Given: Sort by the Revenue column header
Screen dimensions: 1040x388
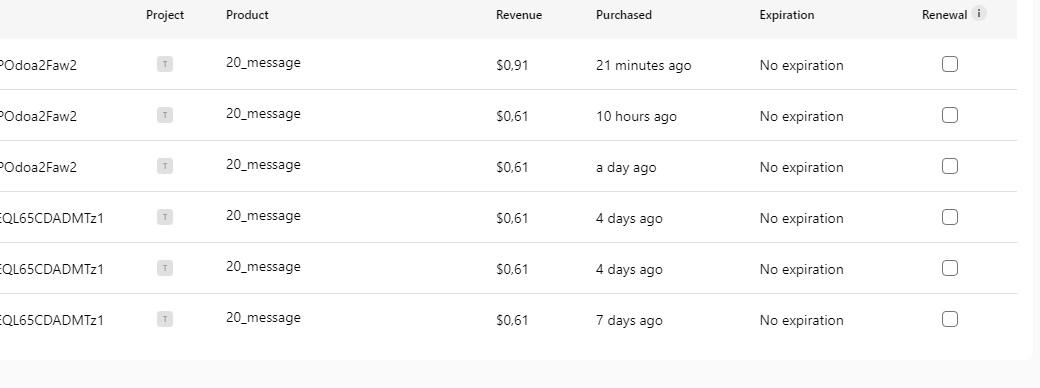Looking at the screenshot, I should (519, 15).
